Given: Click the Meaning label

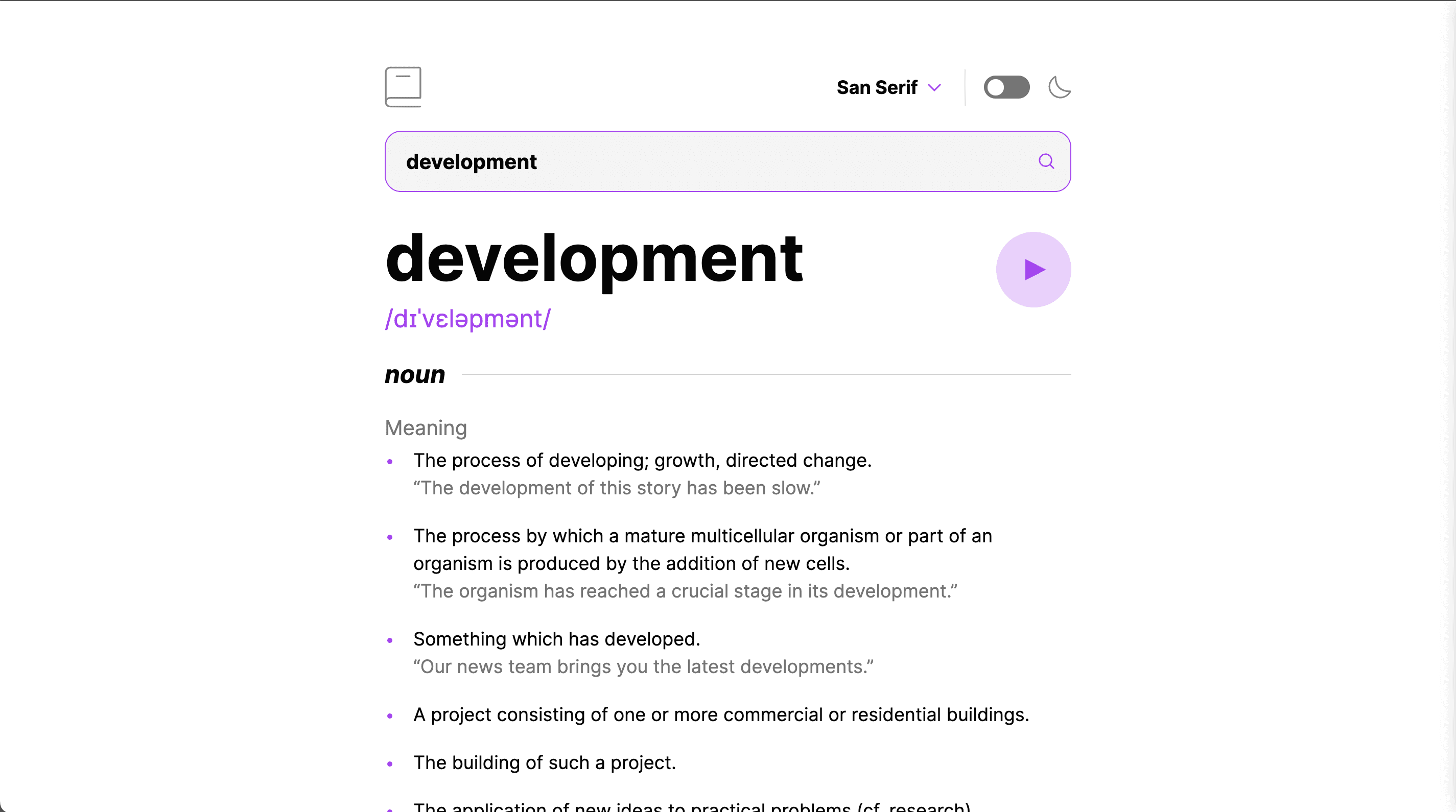Looking at the screenshot, I should pyautogui.click(x=426, y=428).
